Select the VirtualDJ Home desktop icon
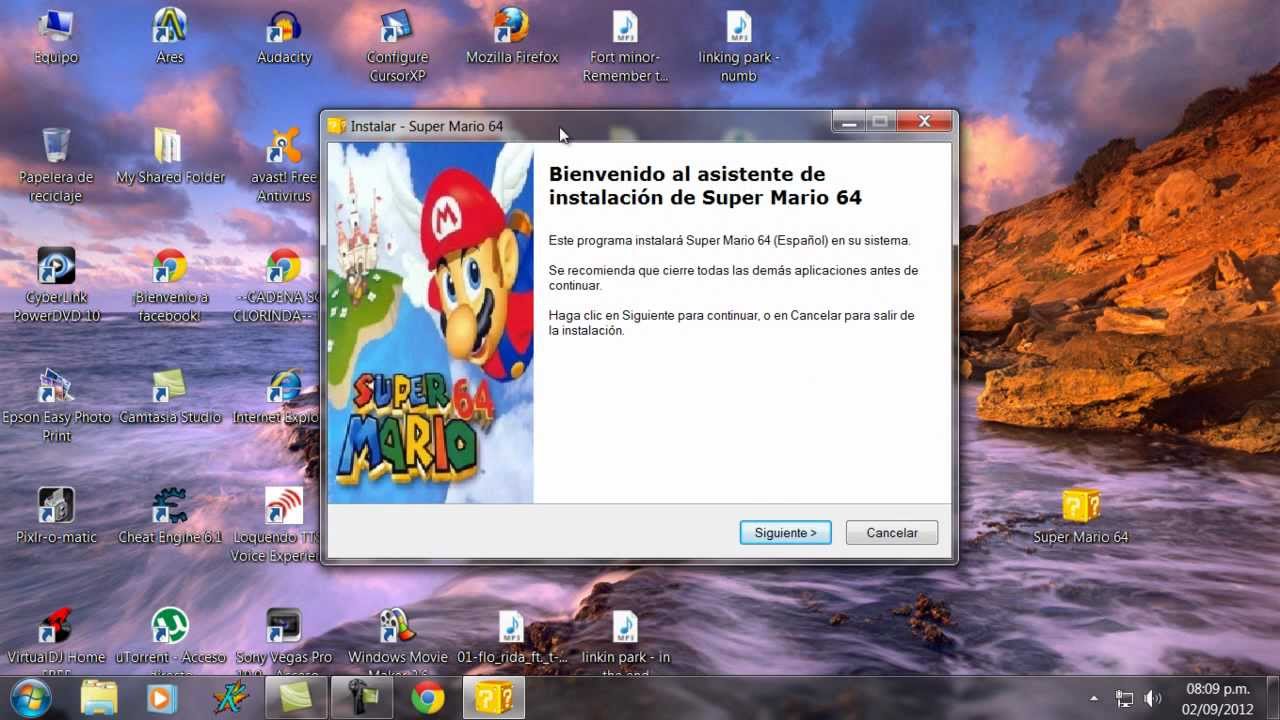This screenshot has height=720, width=1280. pyautogui.click(x=56, y=642)
